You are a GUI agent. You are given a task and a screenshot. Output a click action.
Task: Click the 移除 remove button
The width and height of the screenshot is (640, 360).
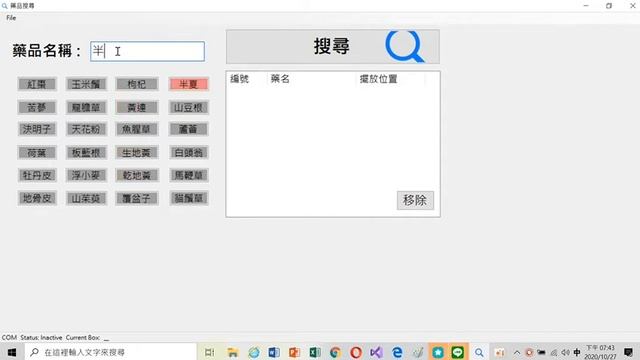[x=415, y=200]
